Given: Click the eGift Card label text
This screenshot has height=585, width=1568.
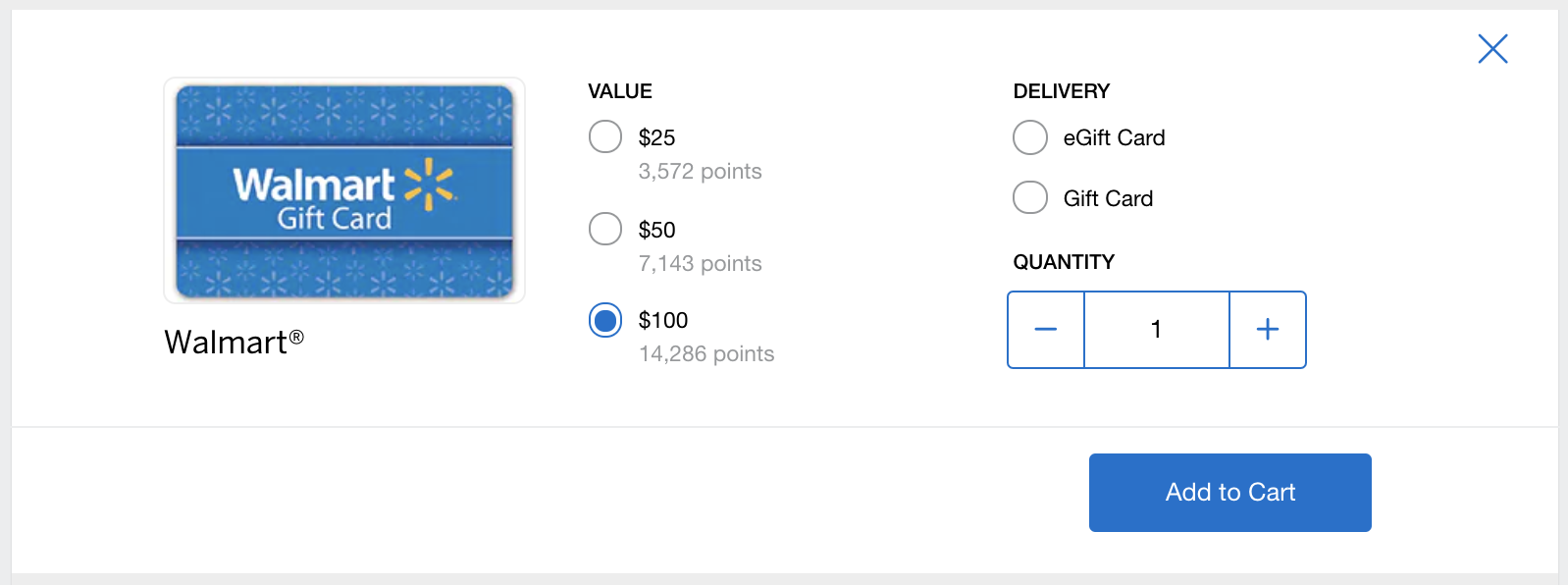Looking at the screenshot, I should pos(1113,137).
